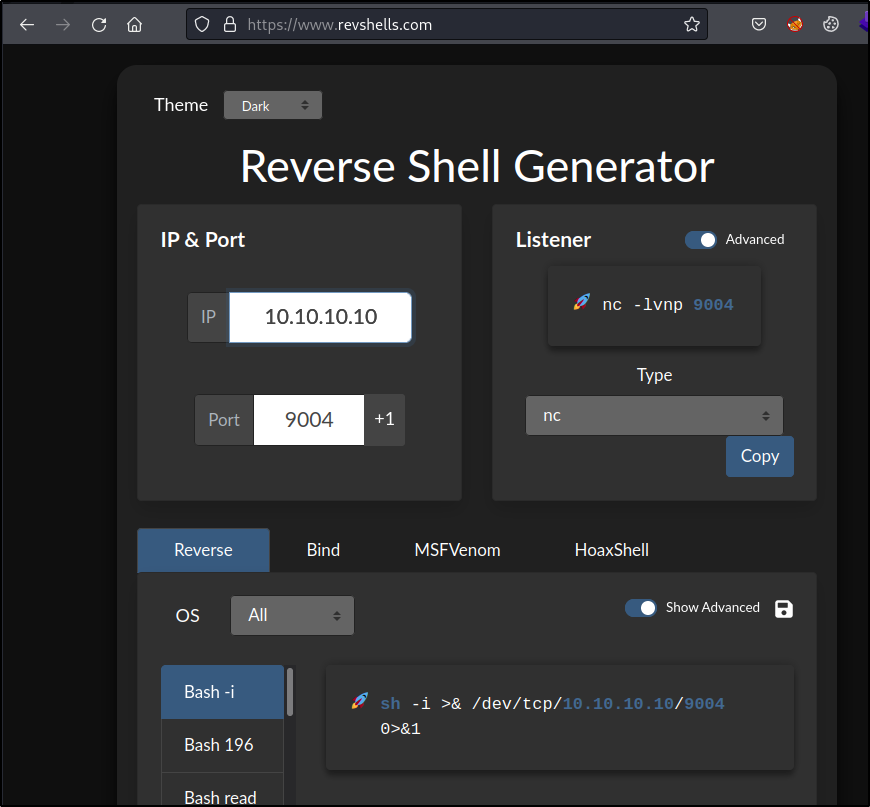Viewport: 870px width, 807px height.
Task: Click the URL address bar
Action: 447,24
